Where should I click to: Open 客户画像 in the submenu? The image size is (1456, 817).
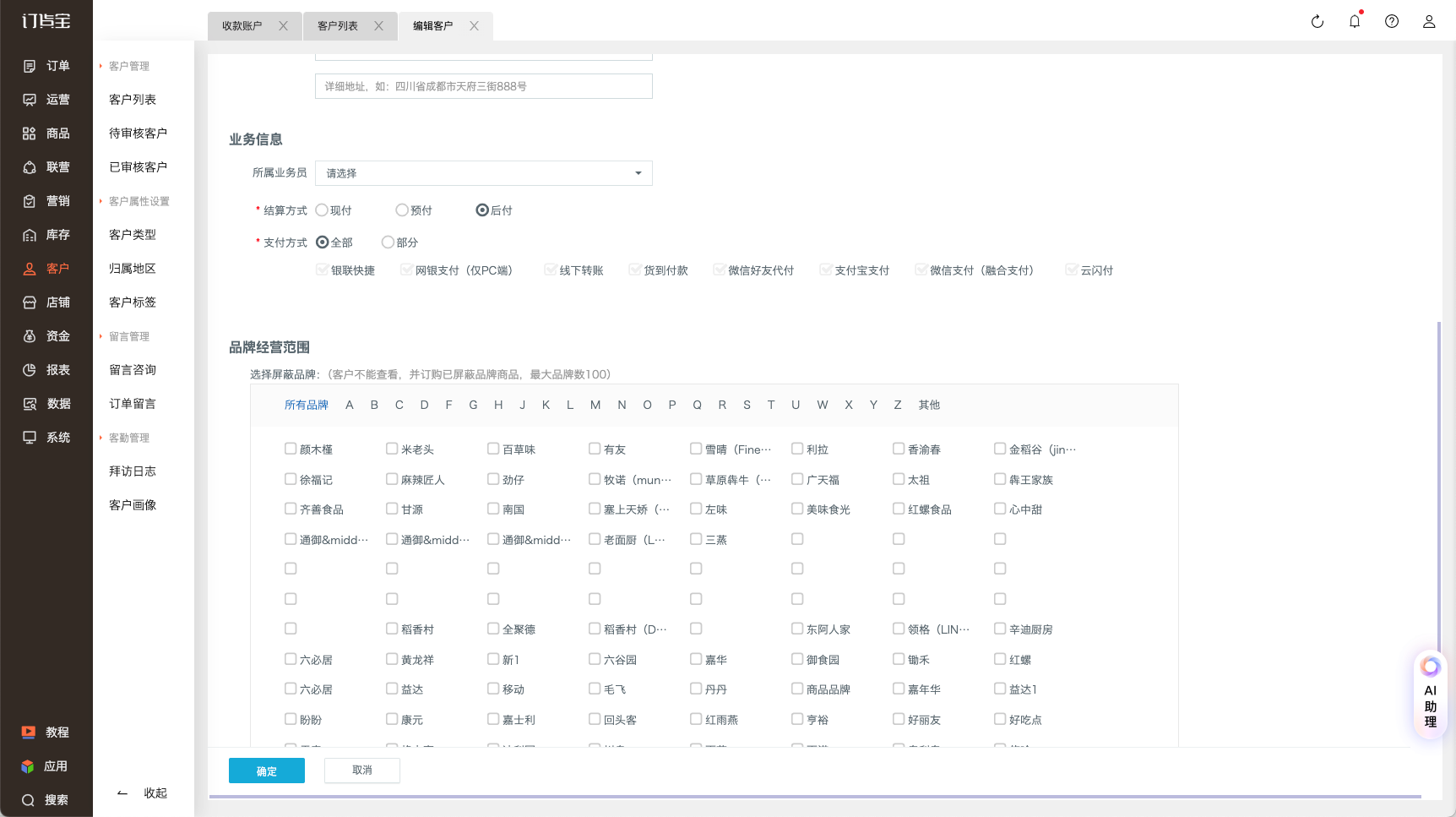point(133,505)
